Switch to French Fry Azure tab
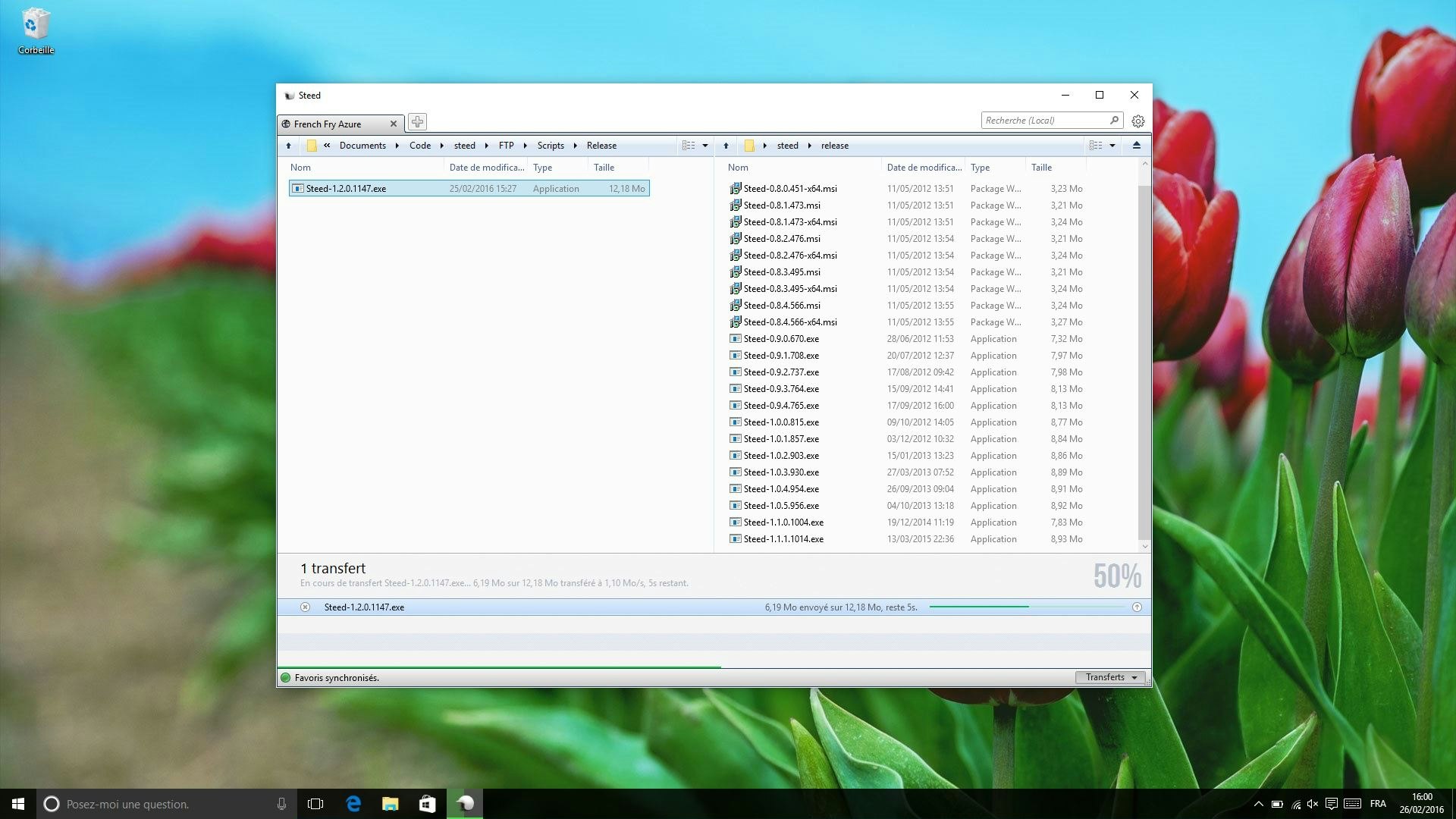 (328, 124)
